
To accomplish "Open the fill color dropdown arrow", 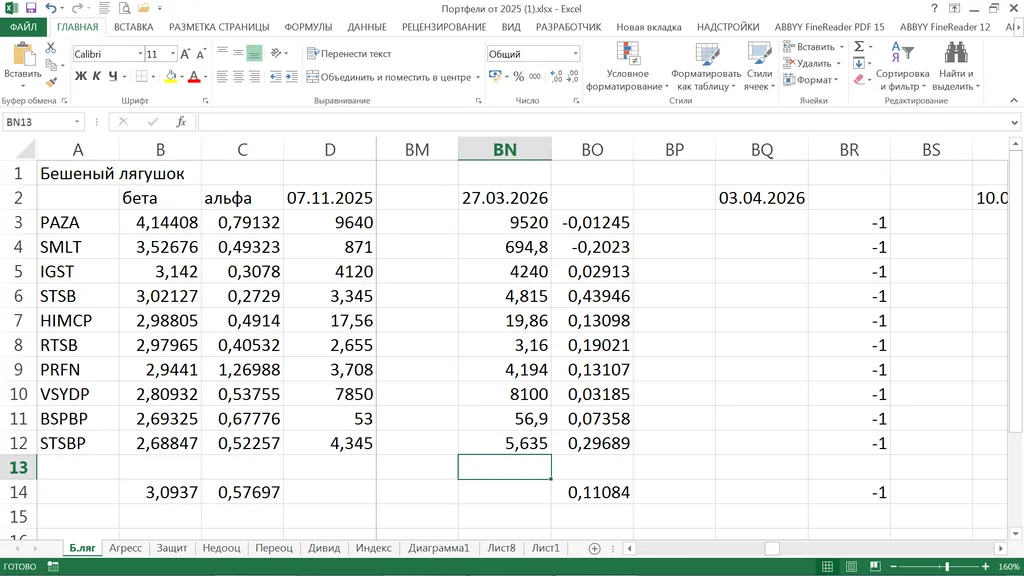I will (182, 77).
